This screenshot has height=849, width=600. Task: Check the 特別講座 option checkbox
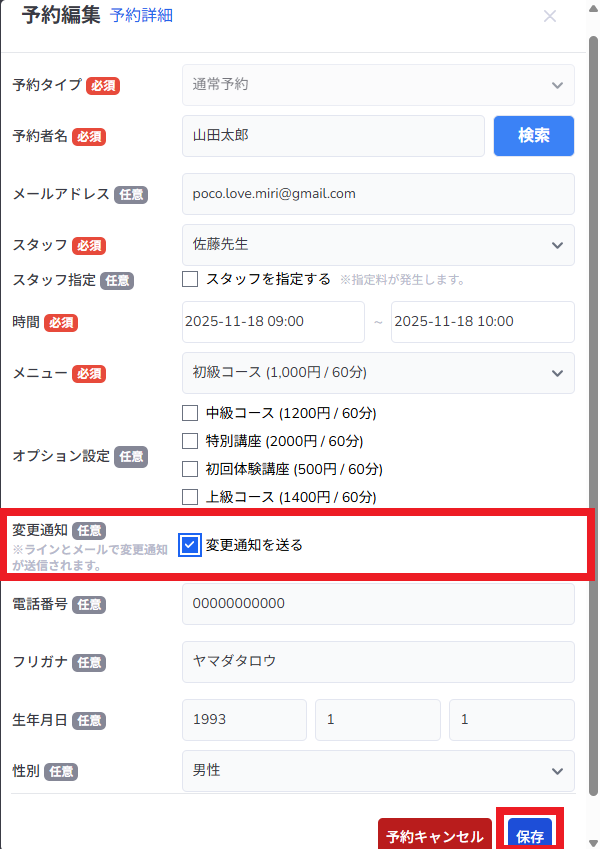pos(190,441)
